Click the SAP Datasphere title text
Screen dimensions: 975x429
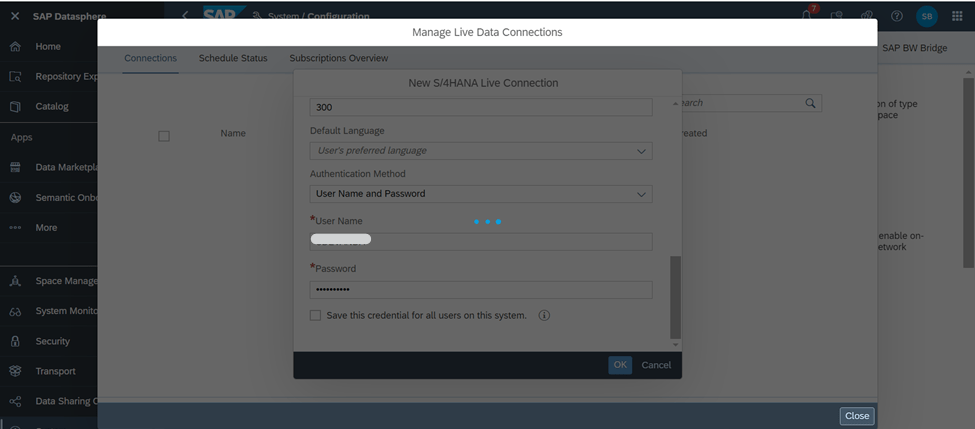click(x=70, y=16)
